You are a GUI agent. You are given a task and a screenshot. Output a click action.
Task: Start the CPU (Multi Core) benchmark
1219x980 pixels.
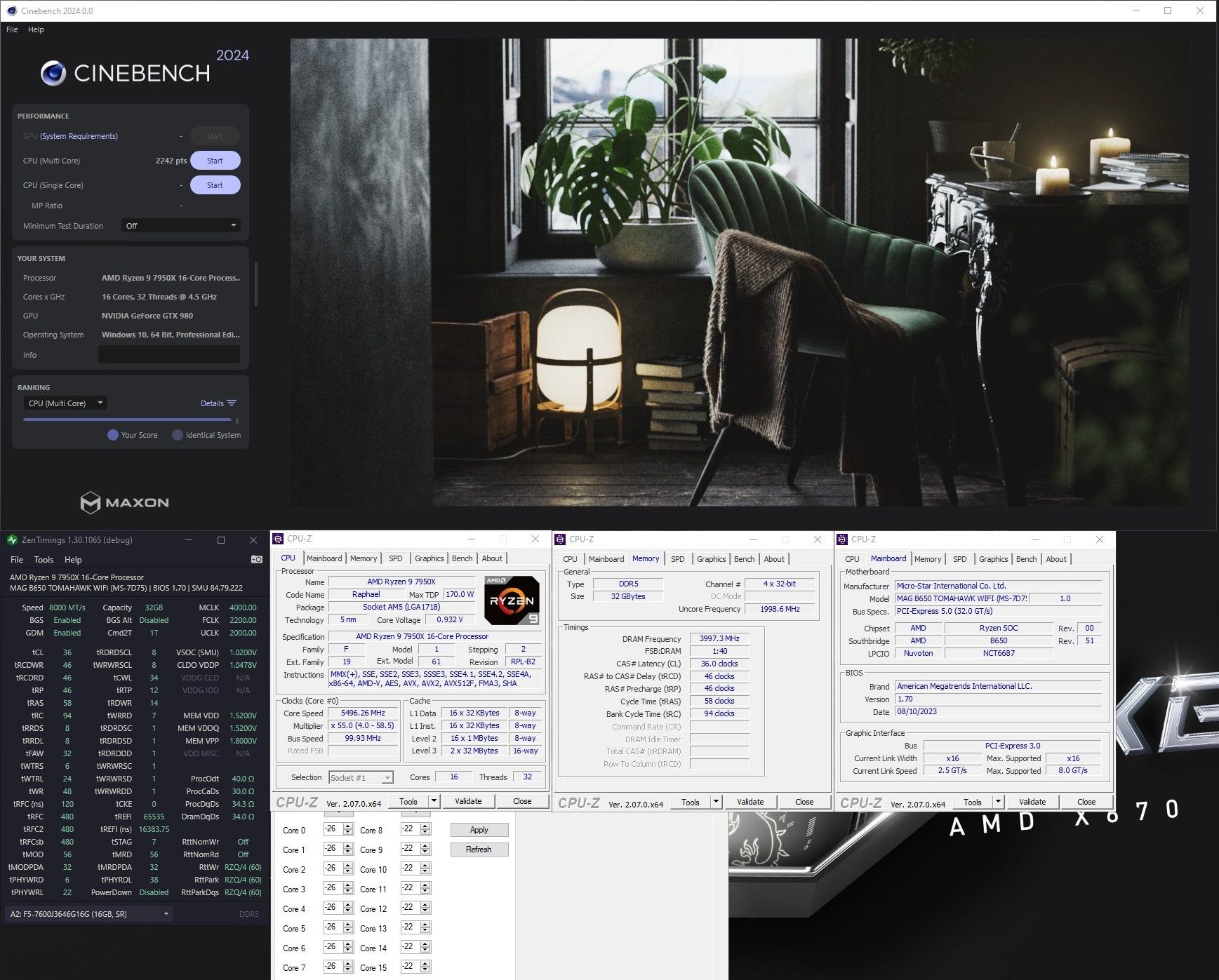215,161
